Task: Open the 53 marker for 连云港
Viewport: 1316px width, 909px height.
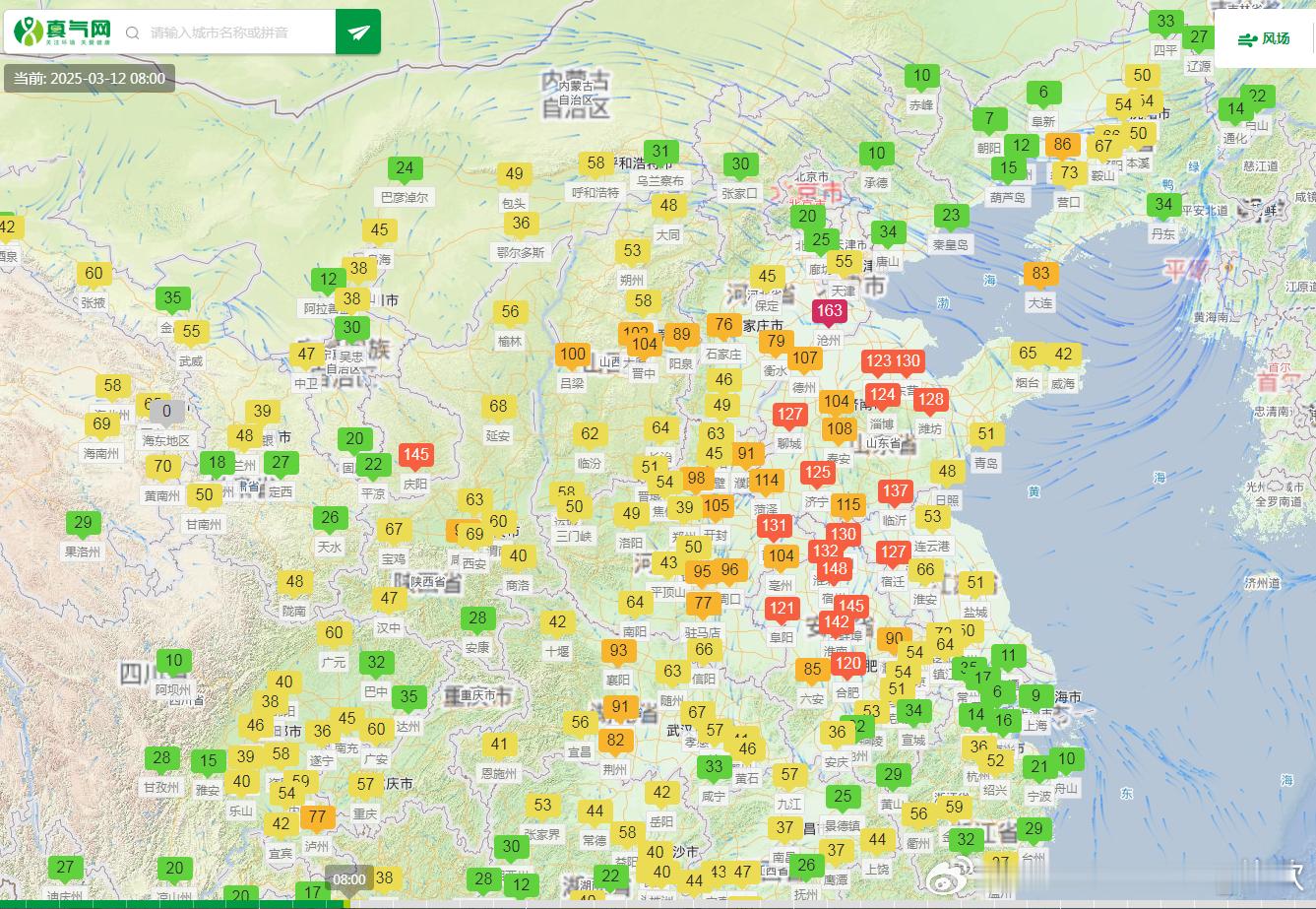Action: pyautogui.click(x=933, y=518)
